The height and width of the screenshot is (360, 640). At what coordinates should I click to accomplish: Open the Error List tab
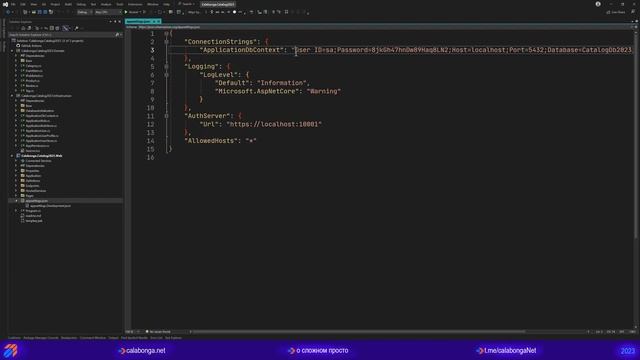156,338
